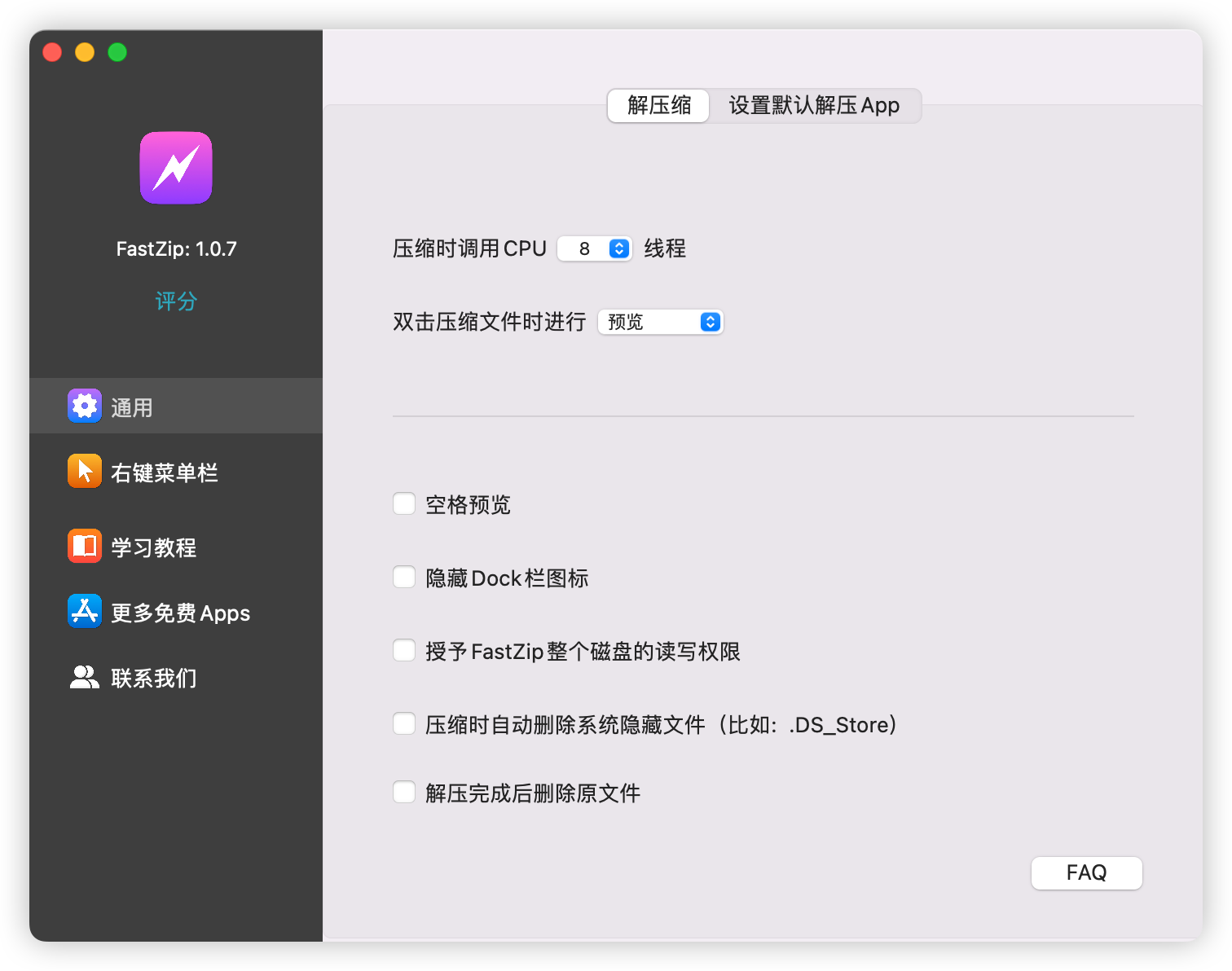Click the 联系我们 contacts icon
The width and height of the screenshot is (1232, 971).
[x=85, y=676]
